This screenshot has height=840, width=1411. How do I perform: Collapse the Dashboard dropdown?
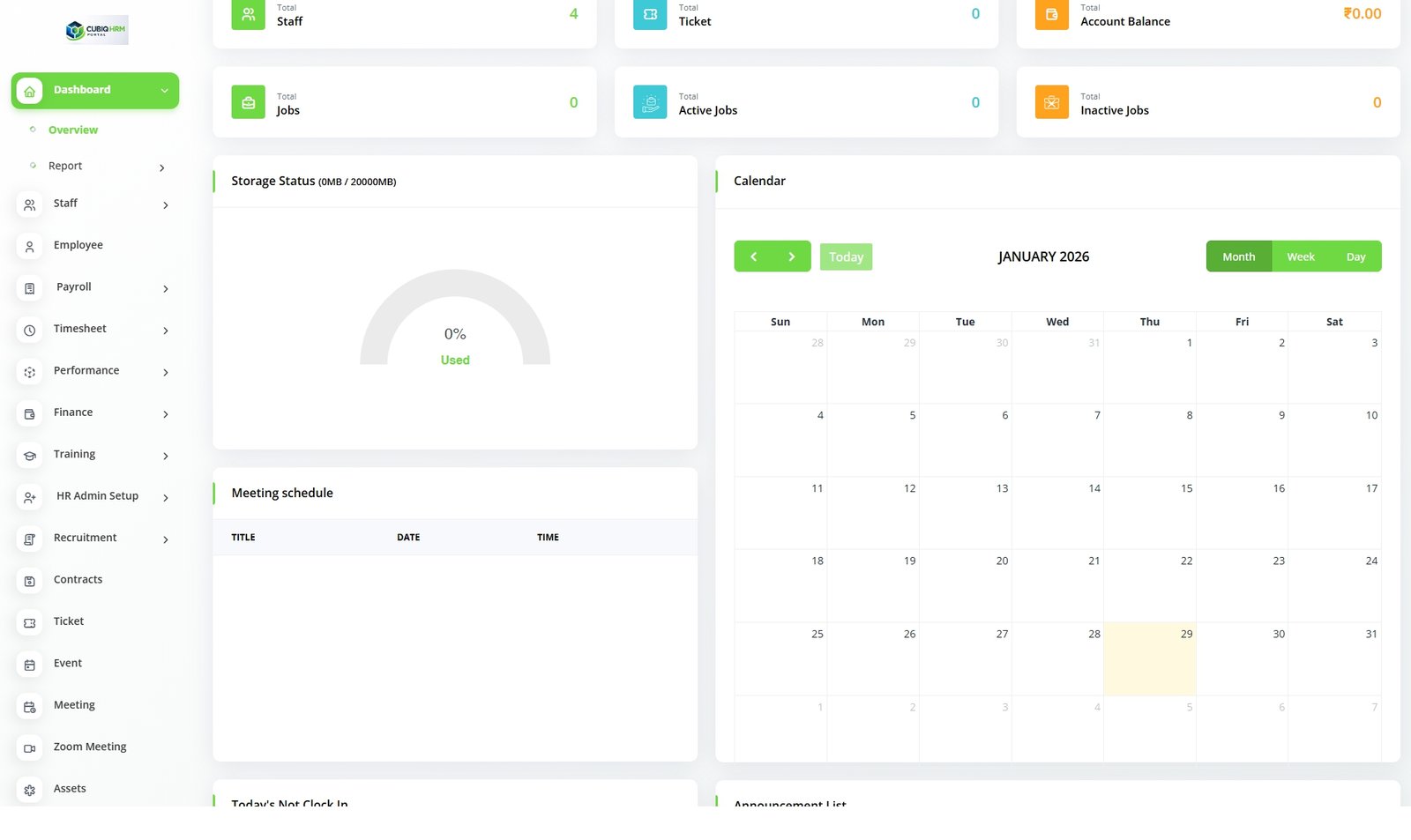(x=164, y=91)
